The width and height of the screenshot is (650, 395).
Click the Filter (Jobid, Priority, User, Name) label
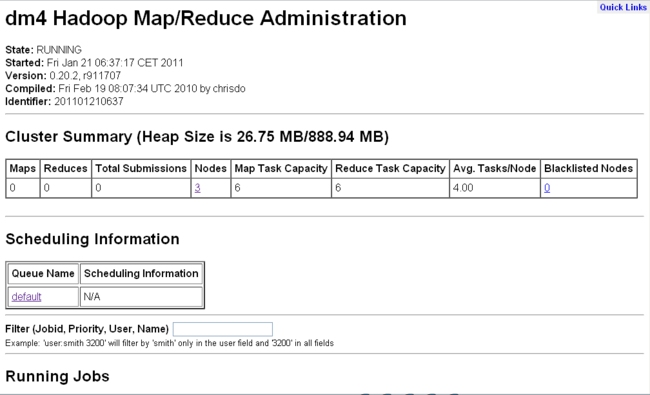coord(87,329)
